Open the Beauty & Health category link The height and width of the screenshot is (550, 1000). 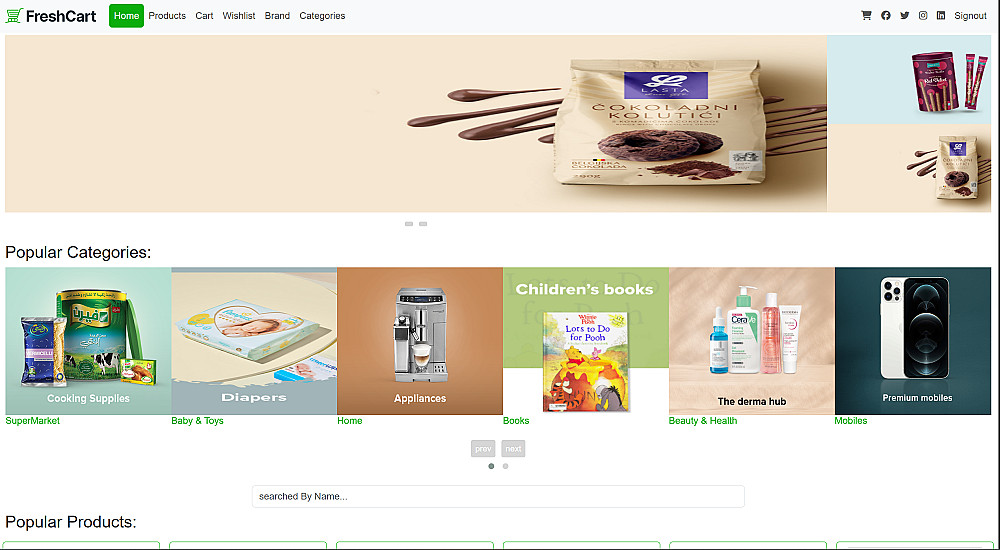point(703,420)
